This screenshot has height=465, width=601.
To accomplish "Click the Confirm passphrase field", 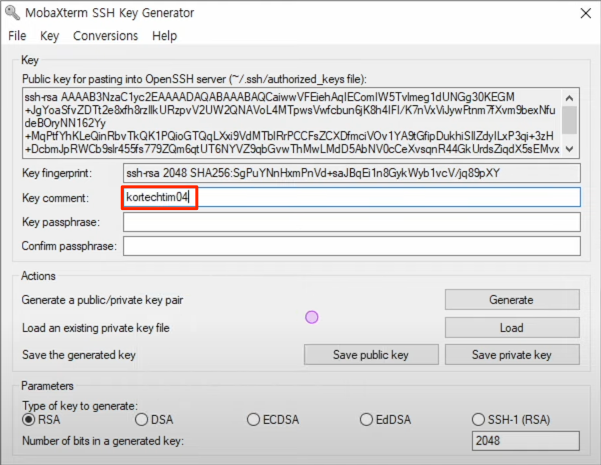I will 351,246.
